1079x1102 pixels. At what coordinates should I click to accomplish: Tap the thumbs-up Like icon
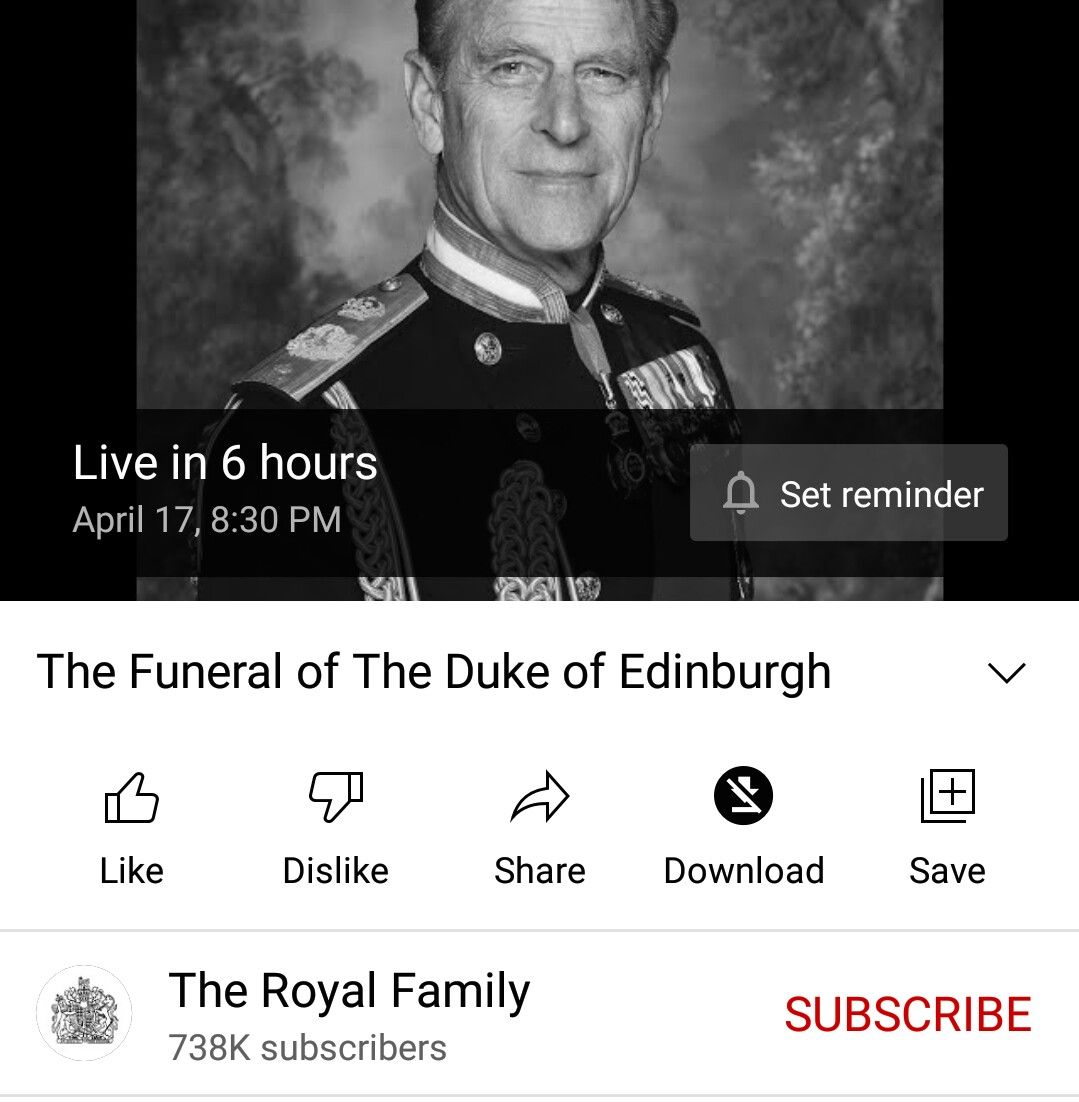tap(131, 797)
